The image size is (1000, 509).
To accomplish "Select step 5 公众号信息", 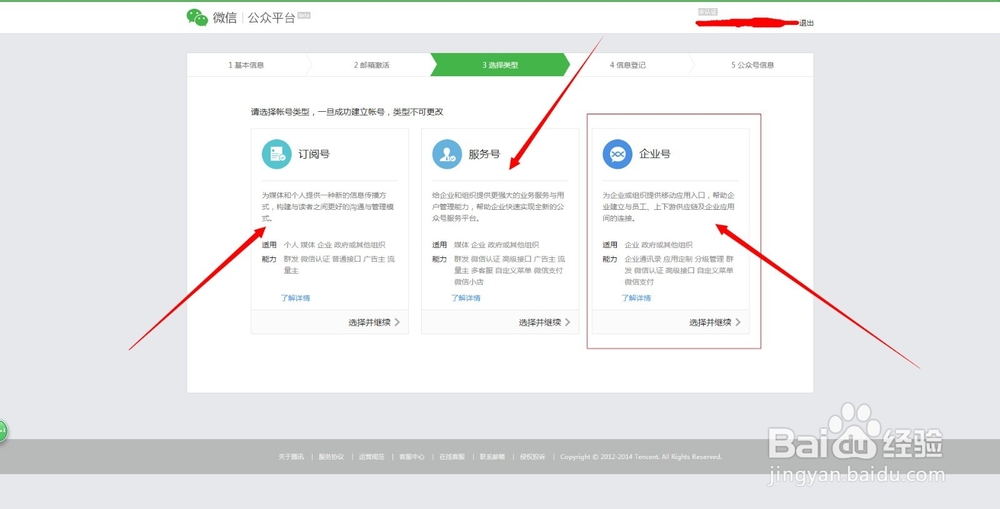I will coord(753,65).
